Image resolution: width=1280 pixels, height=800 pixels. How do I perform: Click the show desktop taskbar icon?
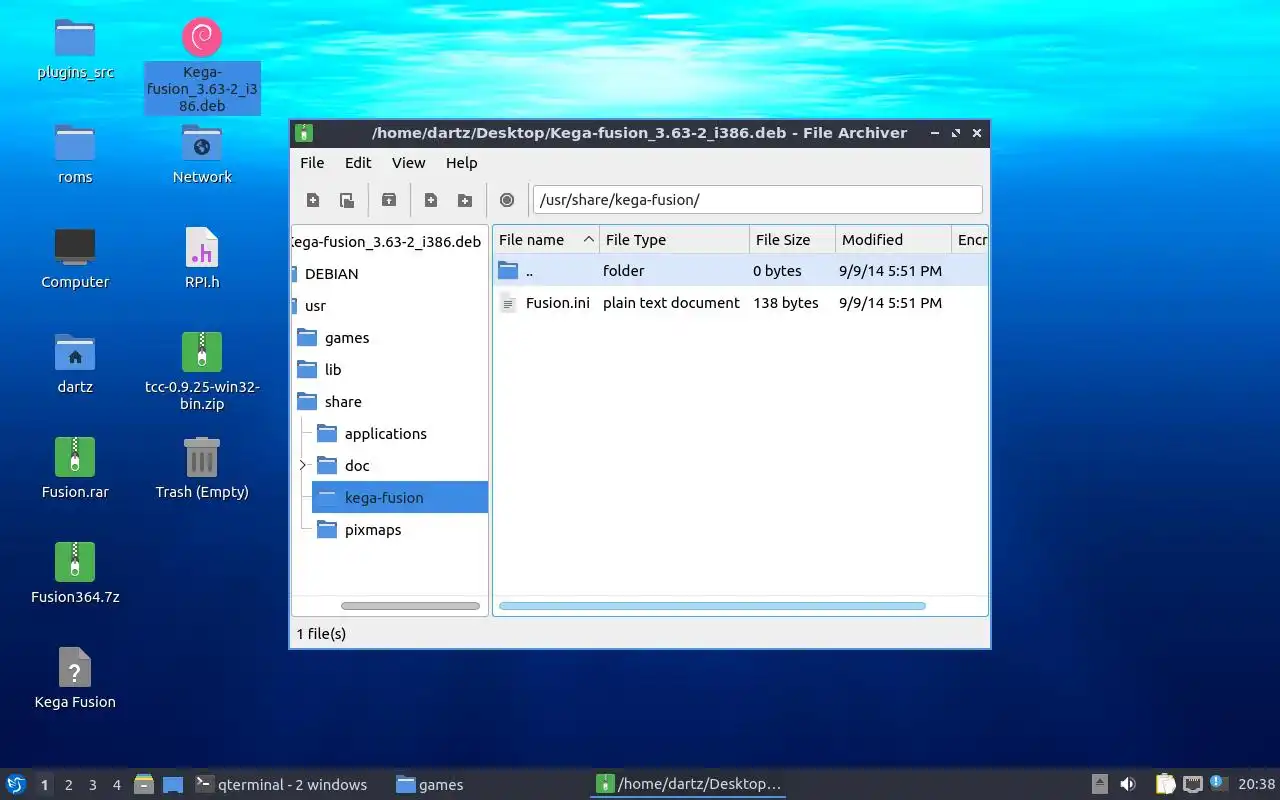[172, 784]
